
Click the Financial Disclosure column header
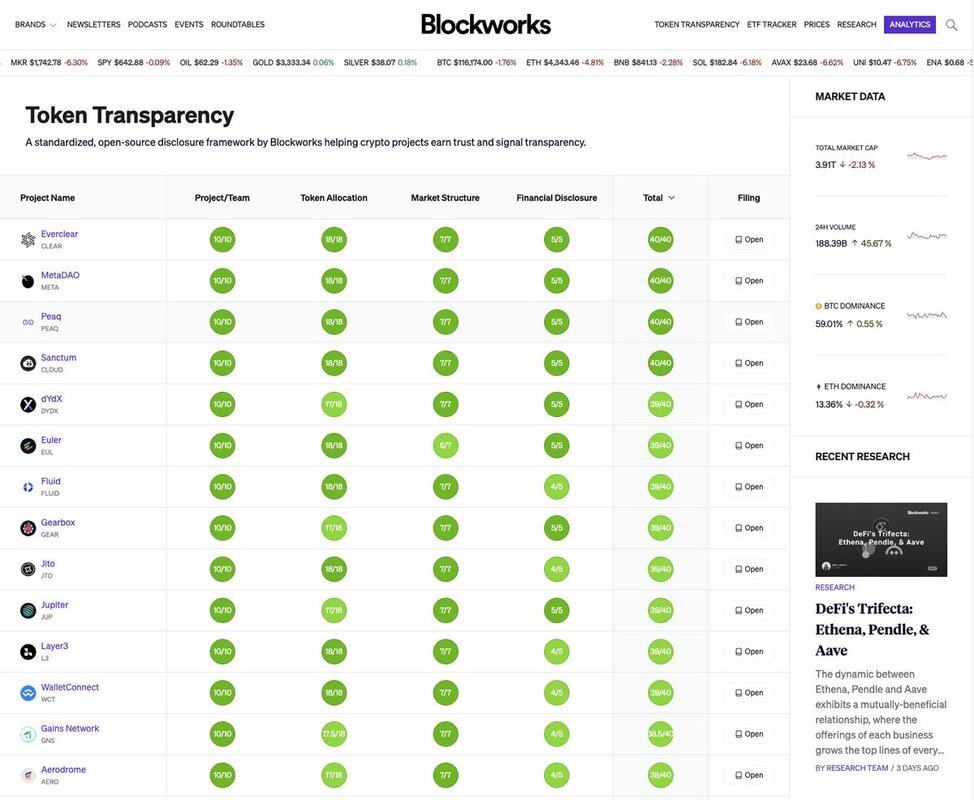pos(557,198)
